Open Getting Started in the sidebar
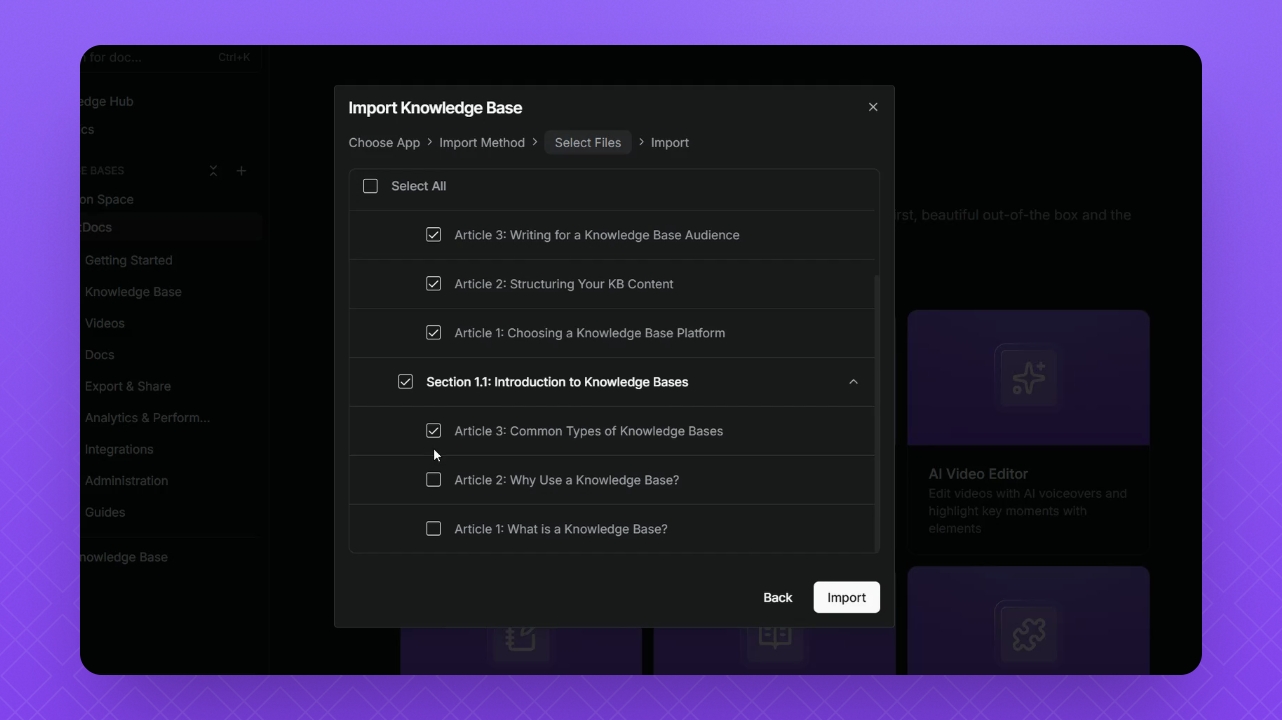This screenshot has width=1282, height=720. coord(129,260)
